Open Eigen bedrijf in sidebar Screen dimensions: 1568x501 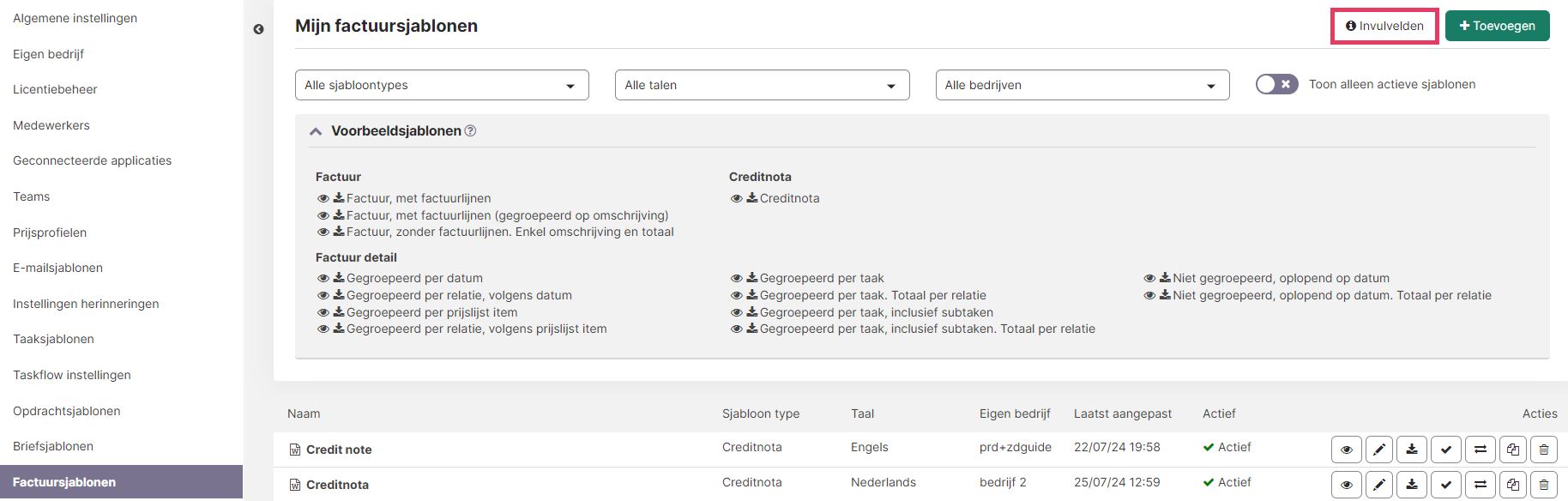click(48, 54)
